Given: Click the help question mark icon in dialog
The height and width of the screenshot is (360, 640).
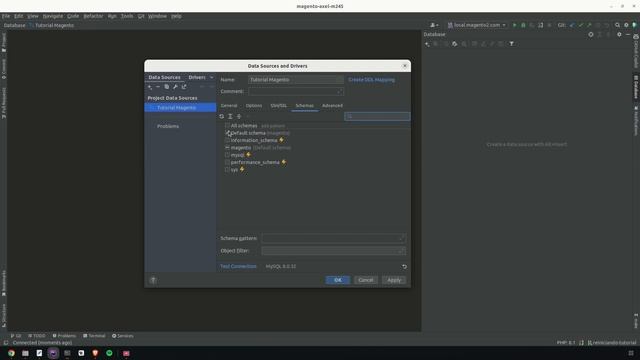Looking at the screenshot, I should click(153, 280).
